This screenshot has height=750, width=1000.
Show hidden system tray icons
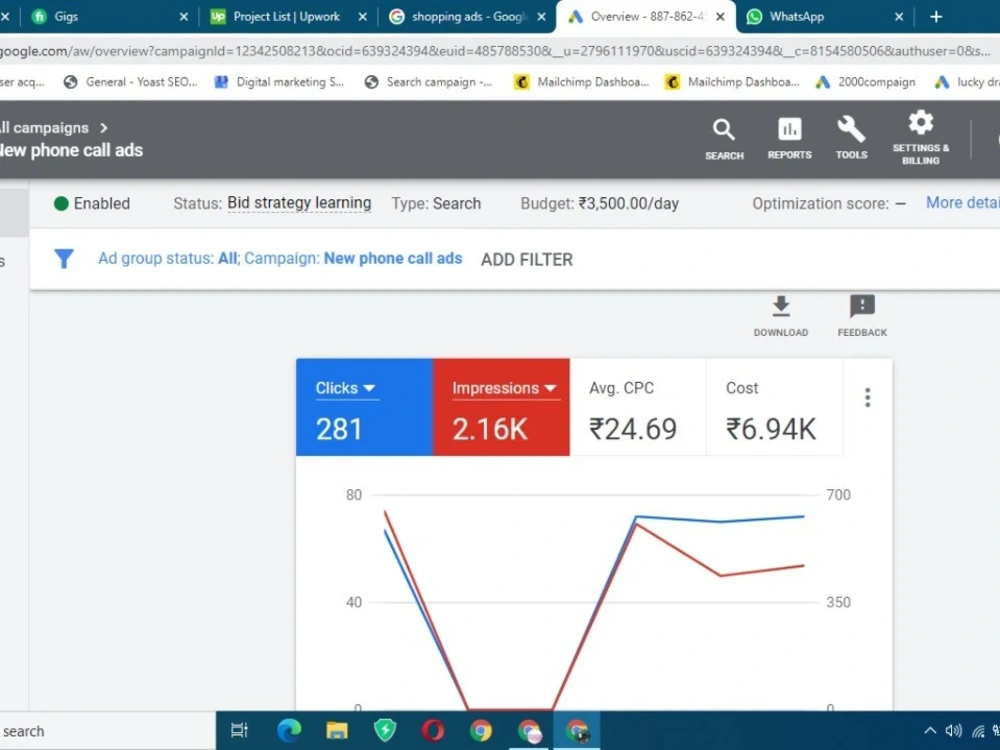pyautogui.click(x=930, y=731)
